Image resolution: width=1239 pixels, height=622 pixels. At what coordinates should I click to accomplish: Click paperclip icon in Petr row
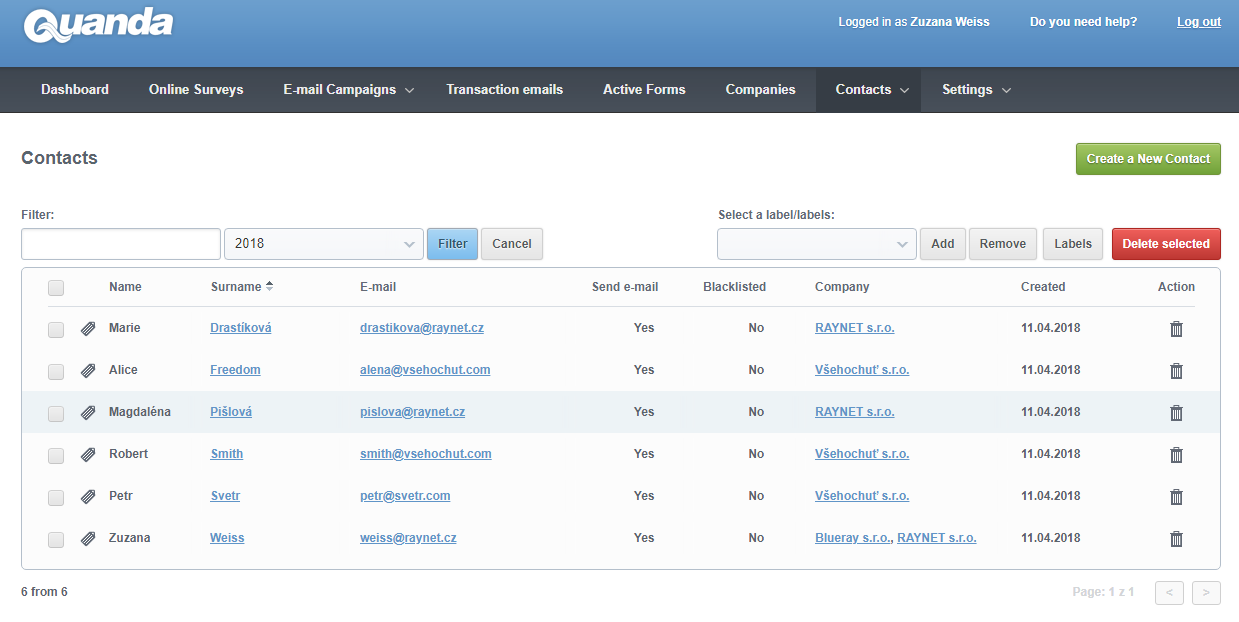(x=88, y=497)
